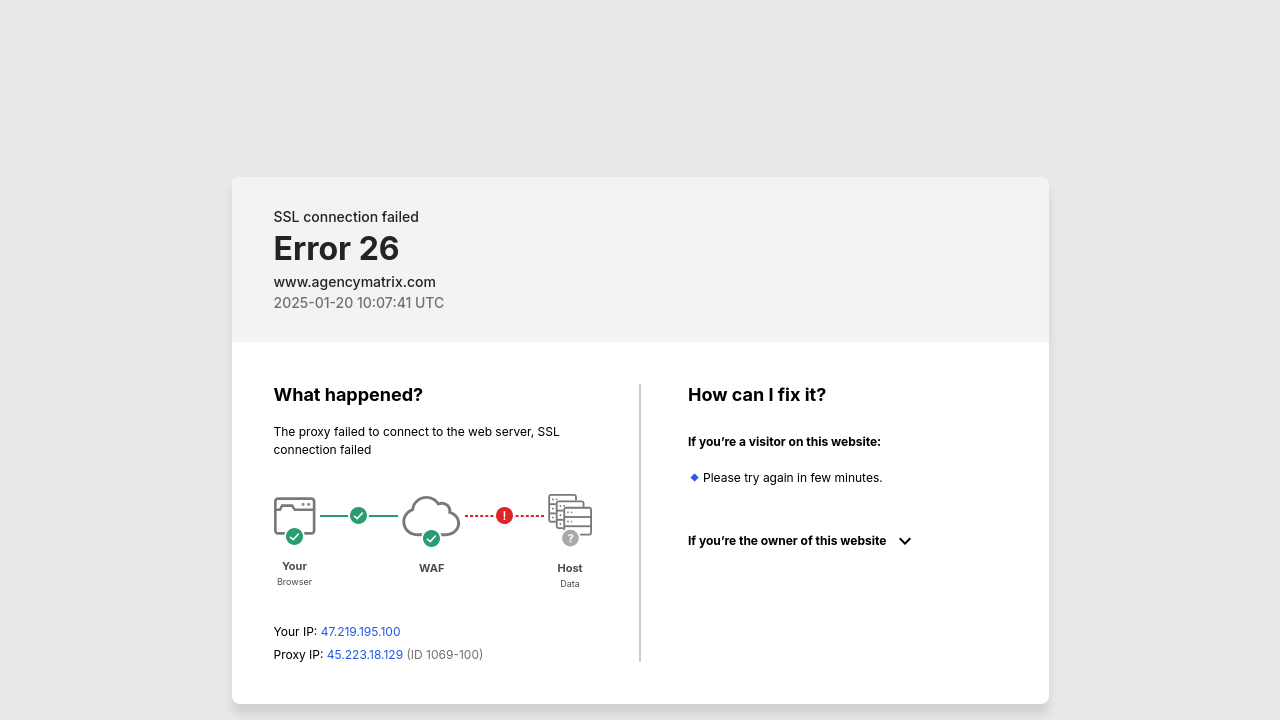Click the blue diamond bullet
This screenshot has width=1280, height=720.
coord(694,478)
